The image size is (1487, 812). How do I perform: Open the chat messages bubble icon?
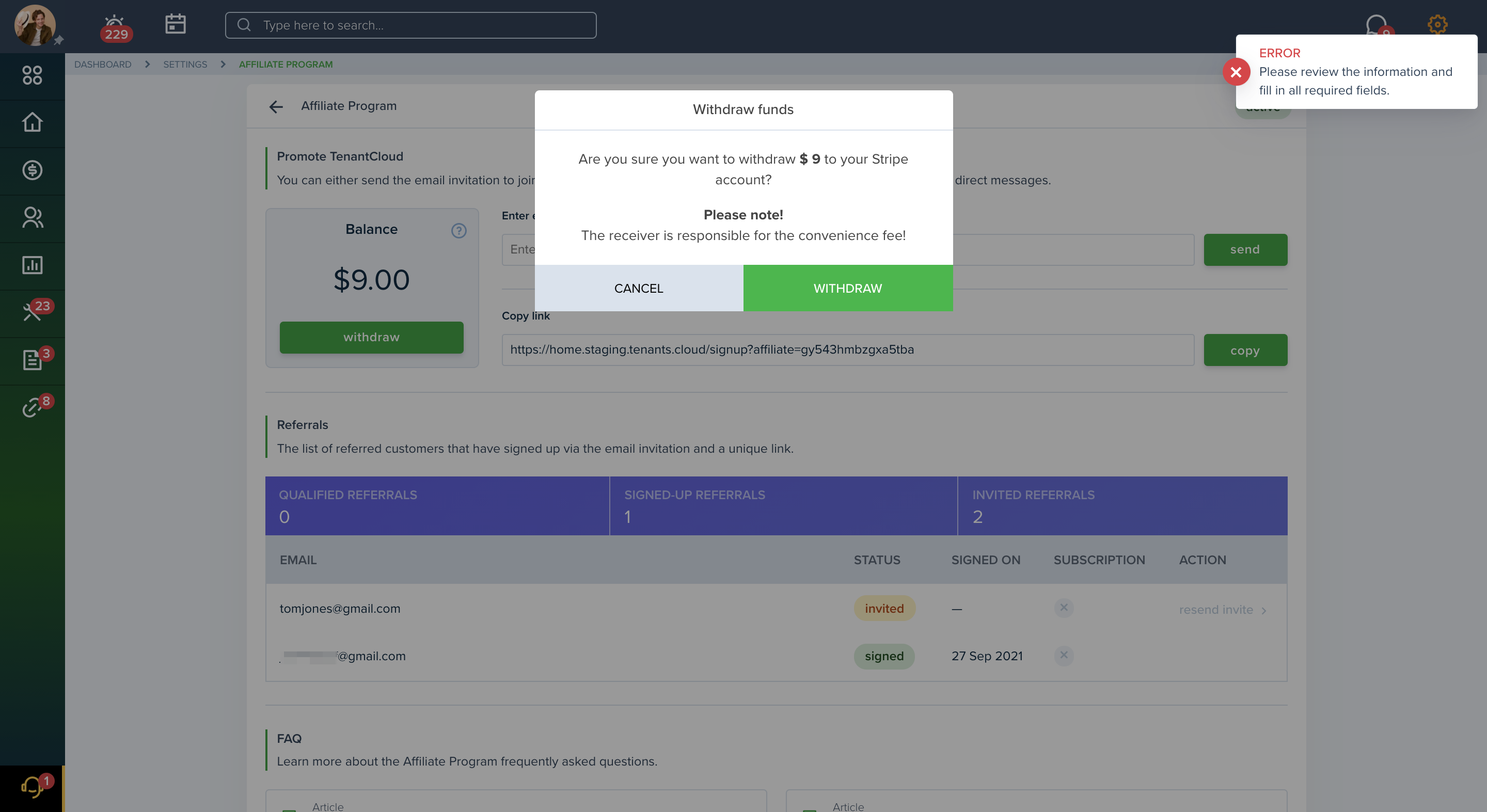point(1377,24)
